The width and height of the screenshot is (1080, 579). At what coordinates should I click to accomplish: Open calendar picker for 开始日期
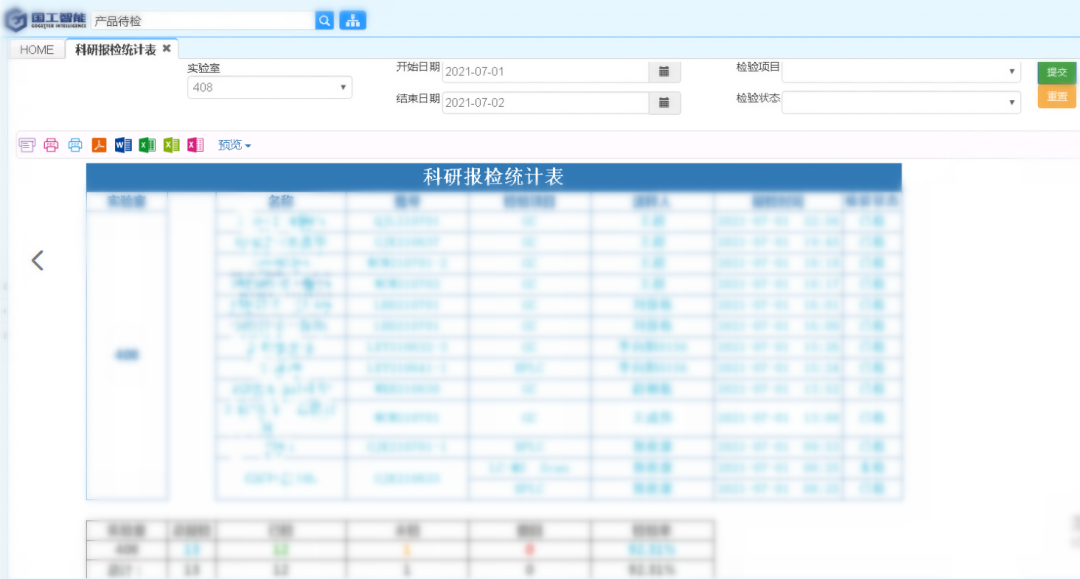[x=664, y=72]
